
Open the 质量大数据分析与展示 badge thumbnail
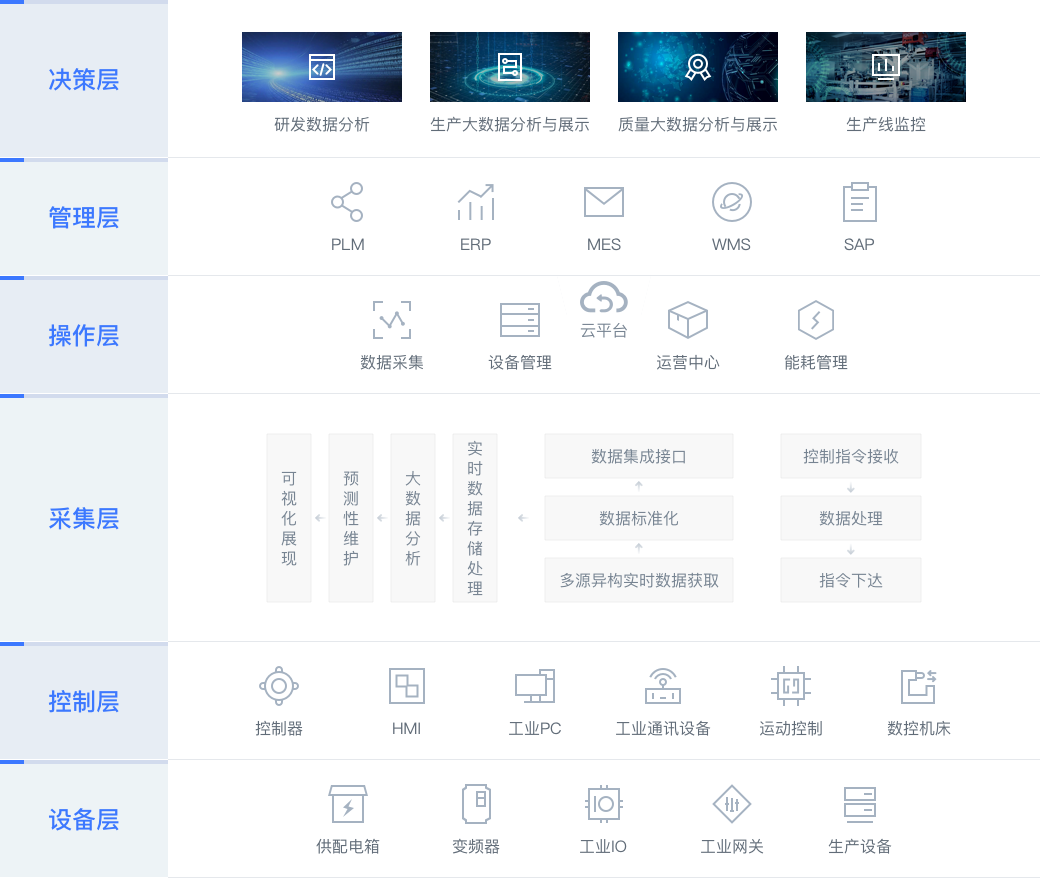[698, 67]
